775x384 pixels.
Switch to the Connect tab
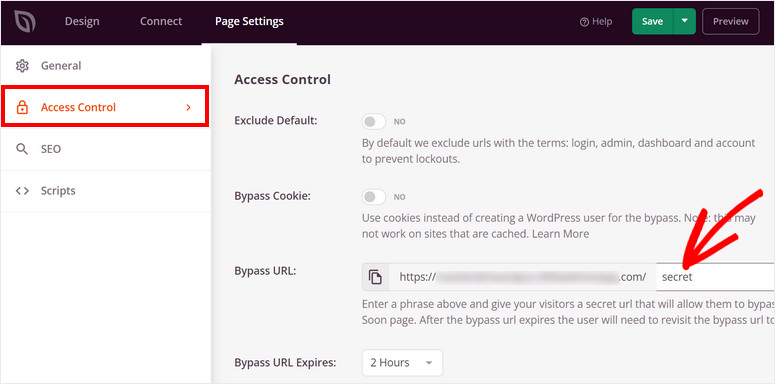point(161,21)
